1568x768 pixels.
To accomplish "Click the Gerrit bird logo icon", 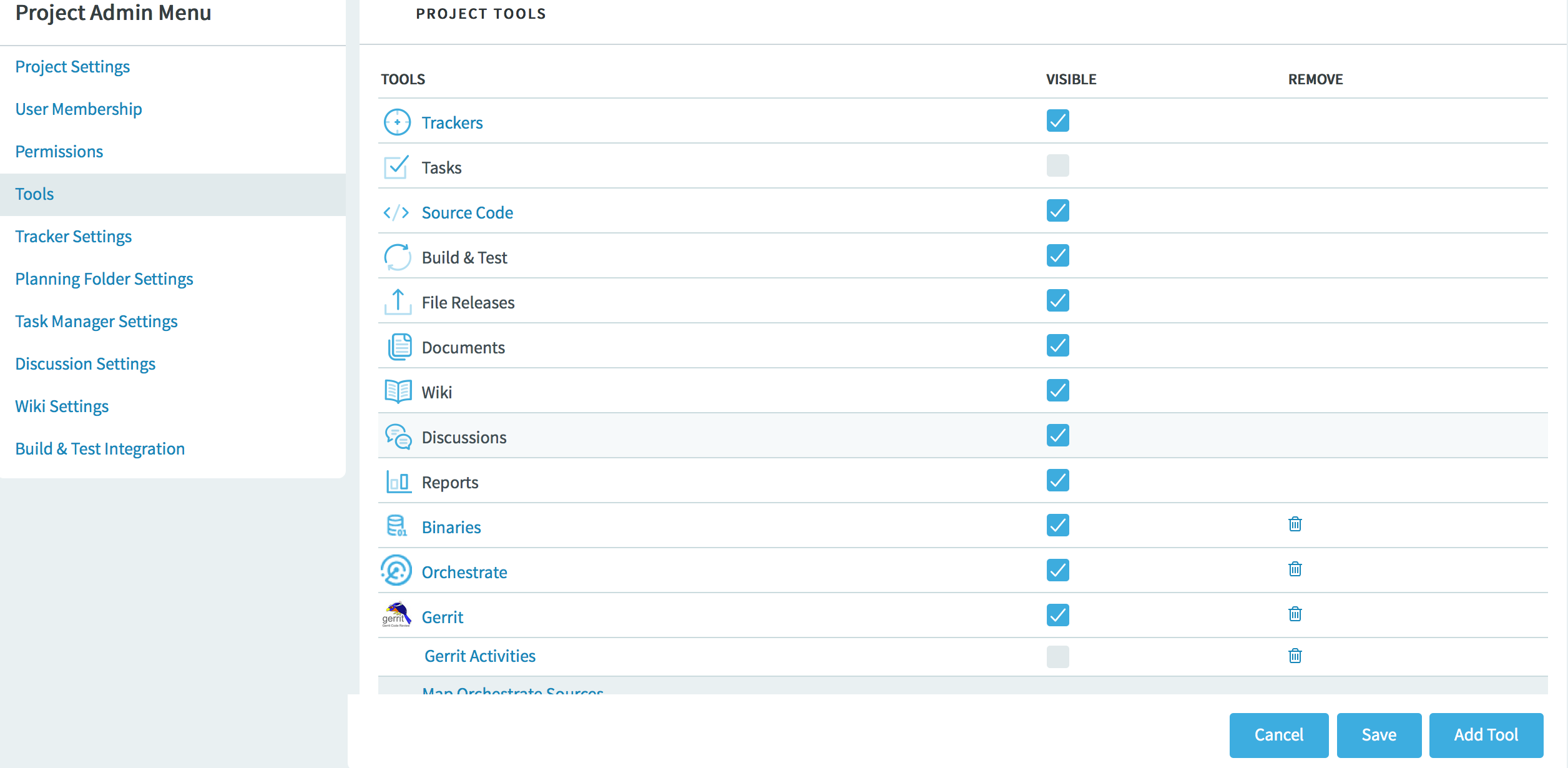I will (x=396, y=615).
